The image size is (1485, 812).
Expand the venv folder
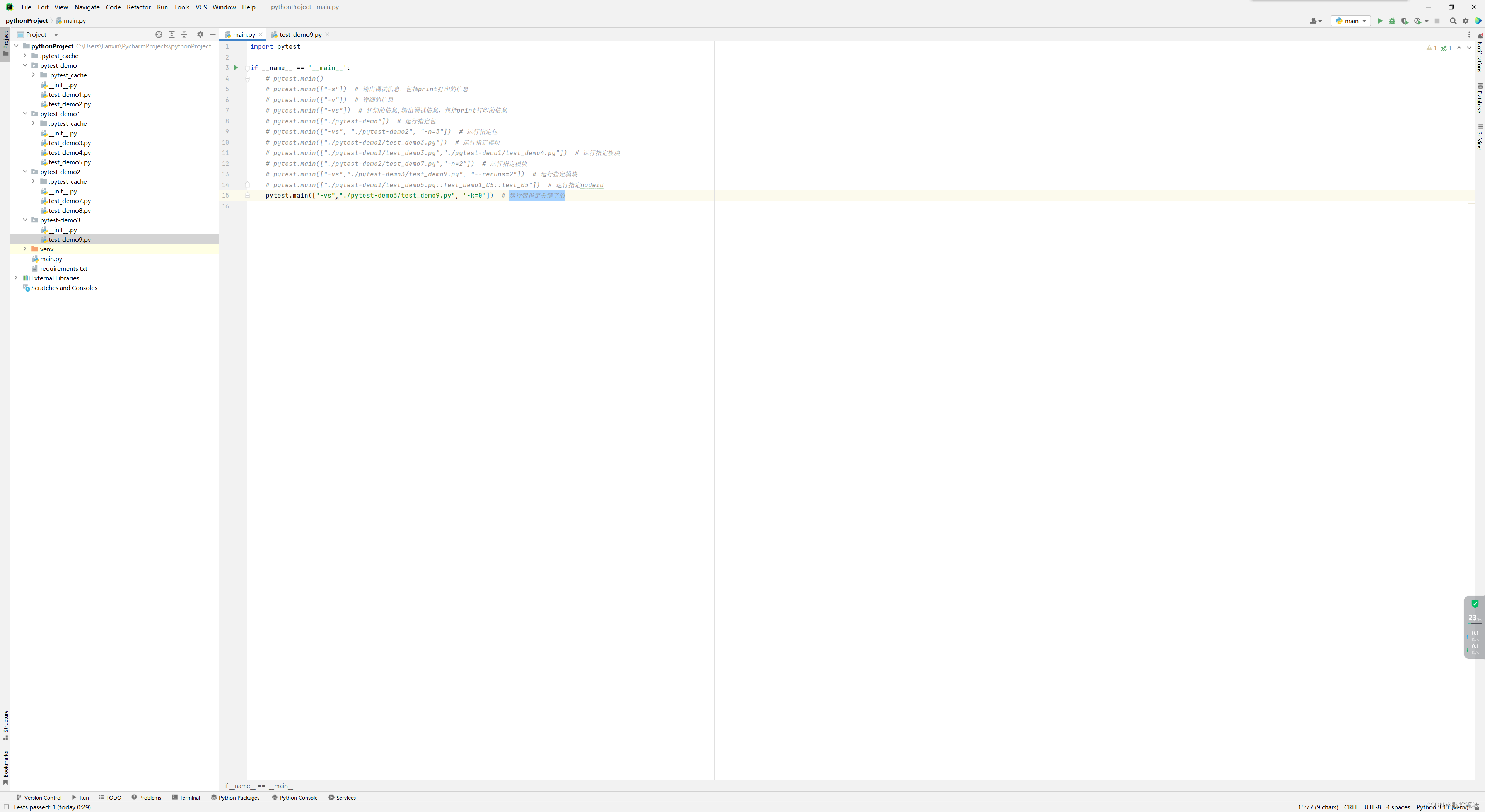tap(25, 249)
